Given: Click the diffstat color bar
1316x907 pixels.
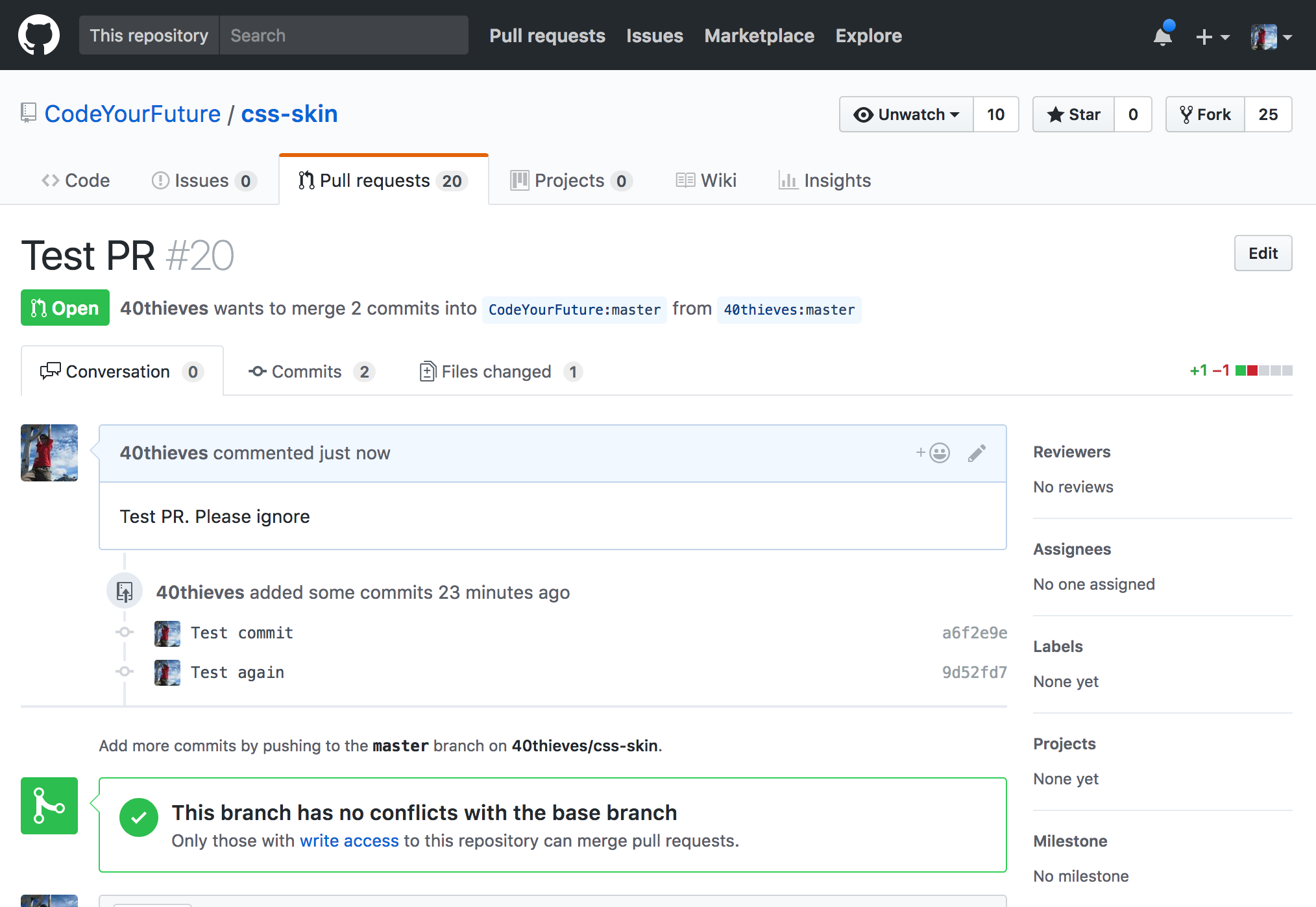Looking at the screenshot, I should [x=1263, y=370].
